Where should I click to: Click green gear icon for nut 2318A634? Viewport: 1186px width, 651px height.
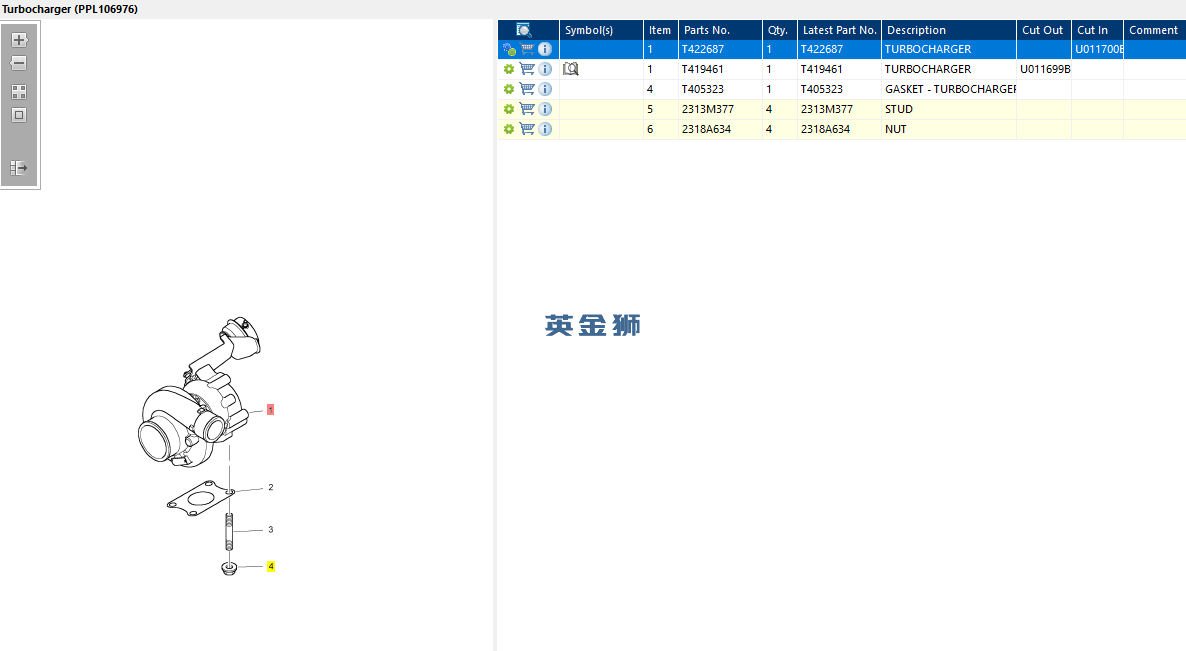pyautogui.click(x=509, y=129)
